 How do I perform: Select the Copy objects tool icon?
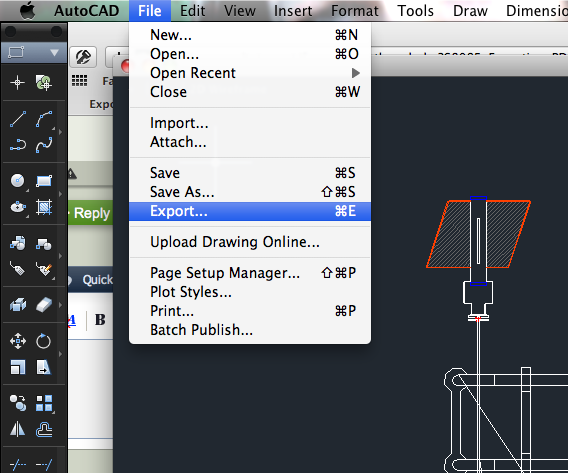(18, 403)
